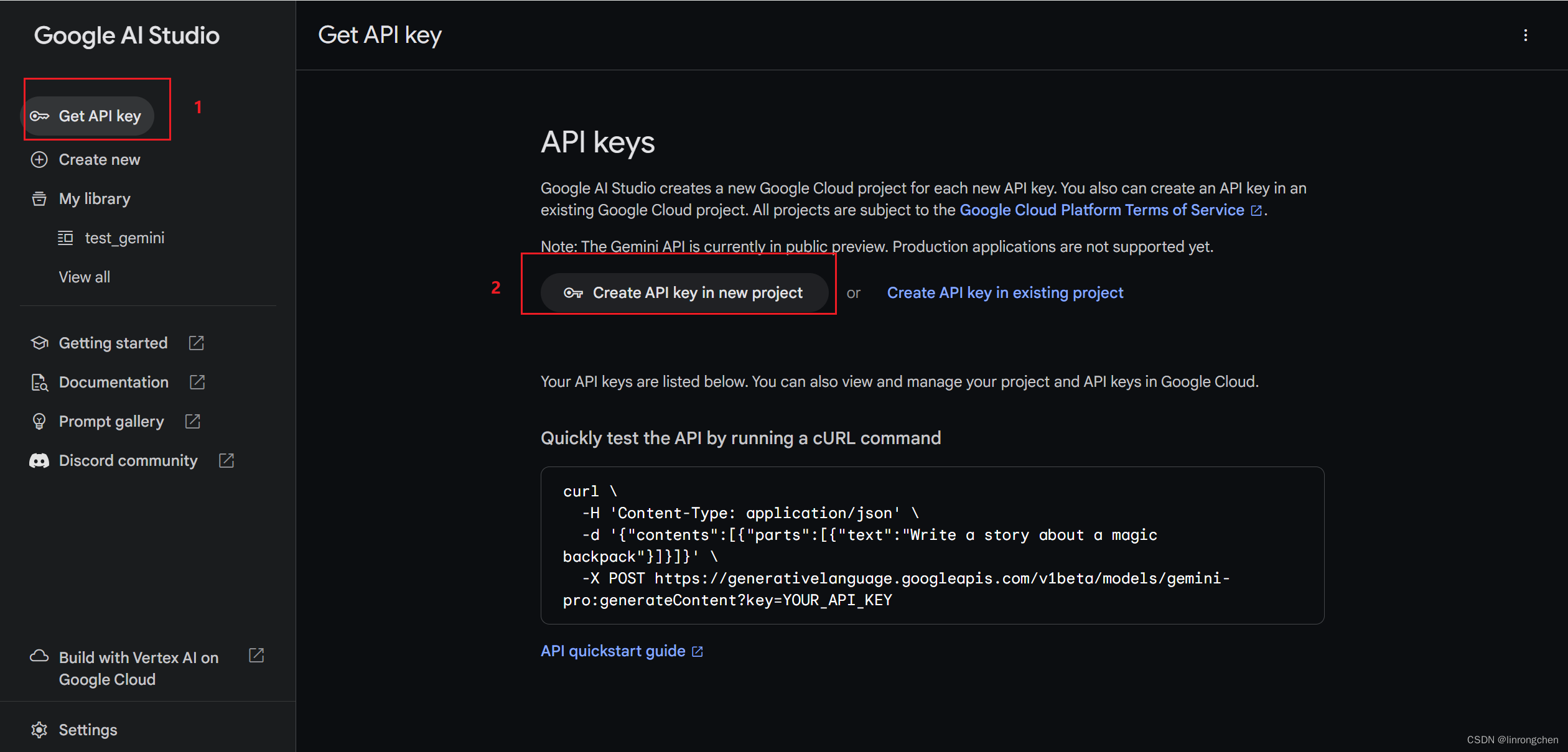Screen dimensions: 1568x752
Task: Select the test_gemini library item
Action: pyautogui.click(x=124, y=238)
